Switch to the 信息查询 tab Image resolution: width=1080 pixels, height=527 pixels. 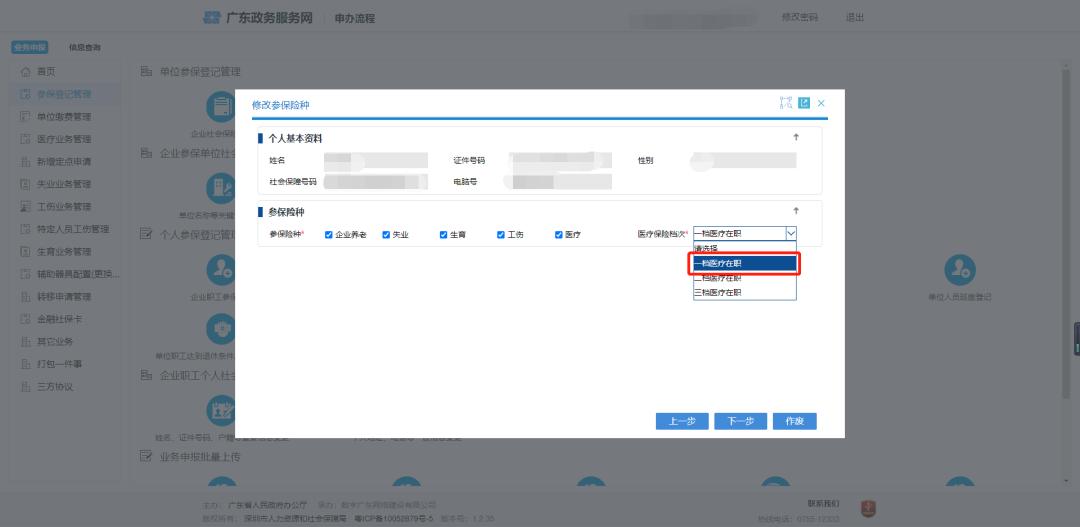tap(84, 48)
